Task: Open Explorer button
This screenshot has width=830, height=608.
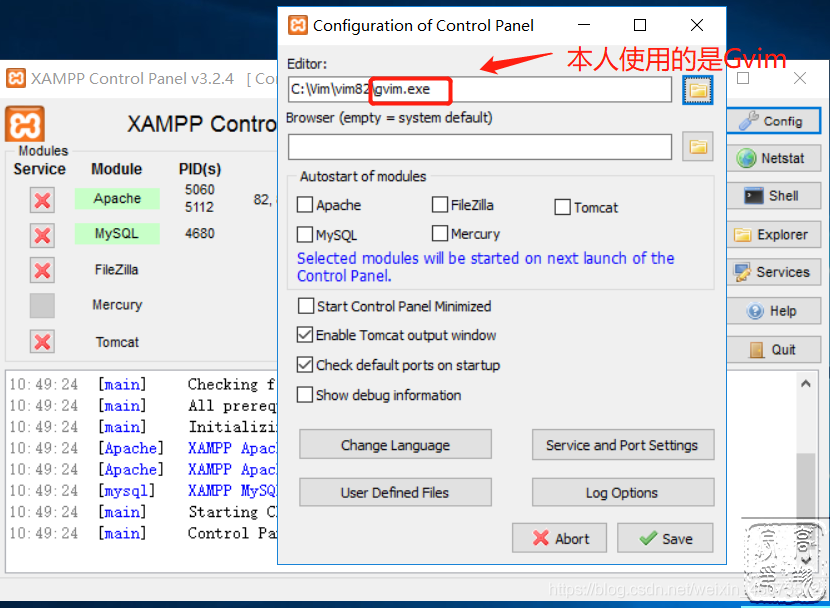Action: pyautogui.click(x=773, y=234)
